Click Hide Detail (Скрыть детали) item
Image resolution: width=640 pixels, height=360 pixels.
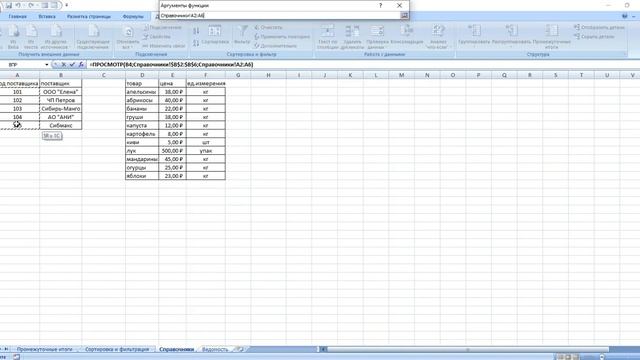[594, 36]
